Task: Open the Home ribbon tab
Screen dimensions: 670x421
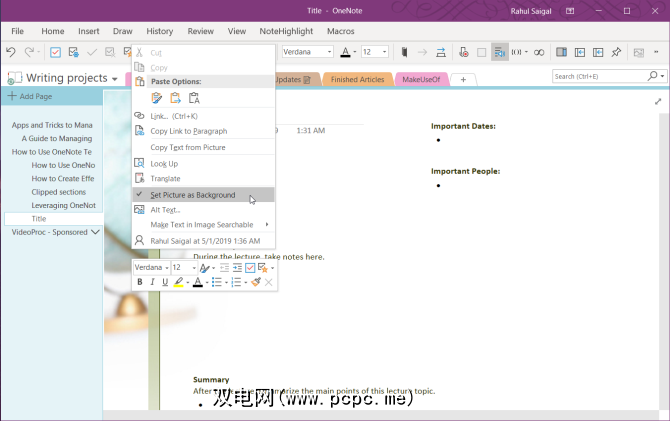Action: tap(53, 31)
